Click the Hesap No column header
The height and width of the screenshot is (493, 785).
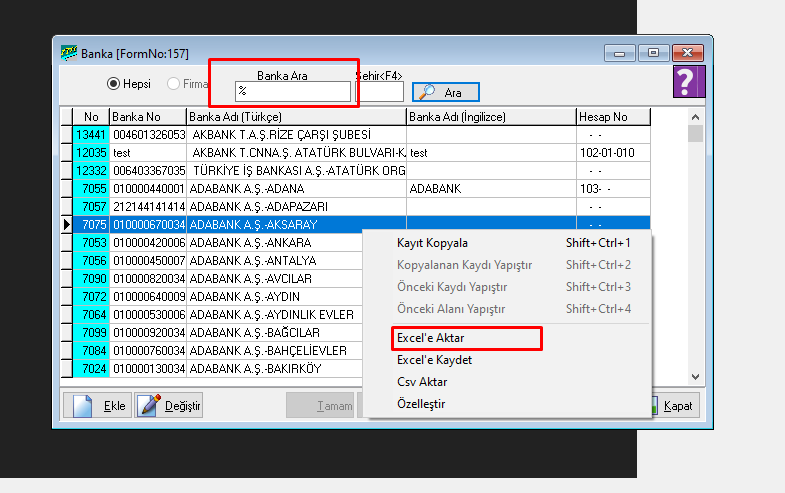[613, 117]
